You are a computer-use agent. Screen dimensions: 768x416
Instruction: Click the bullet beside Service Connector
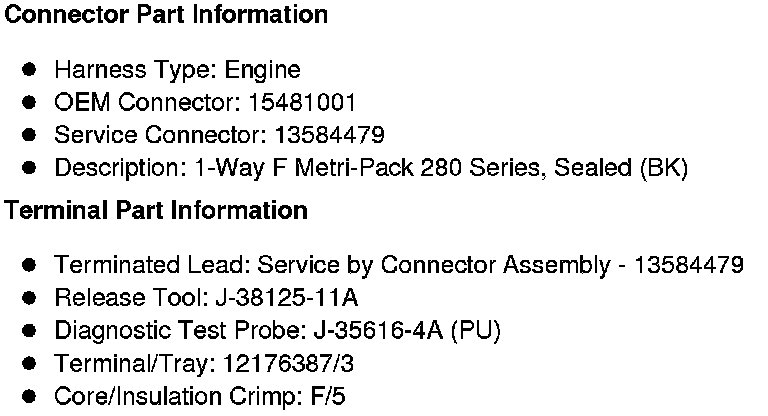pos(29,135)
